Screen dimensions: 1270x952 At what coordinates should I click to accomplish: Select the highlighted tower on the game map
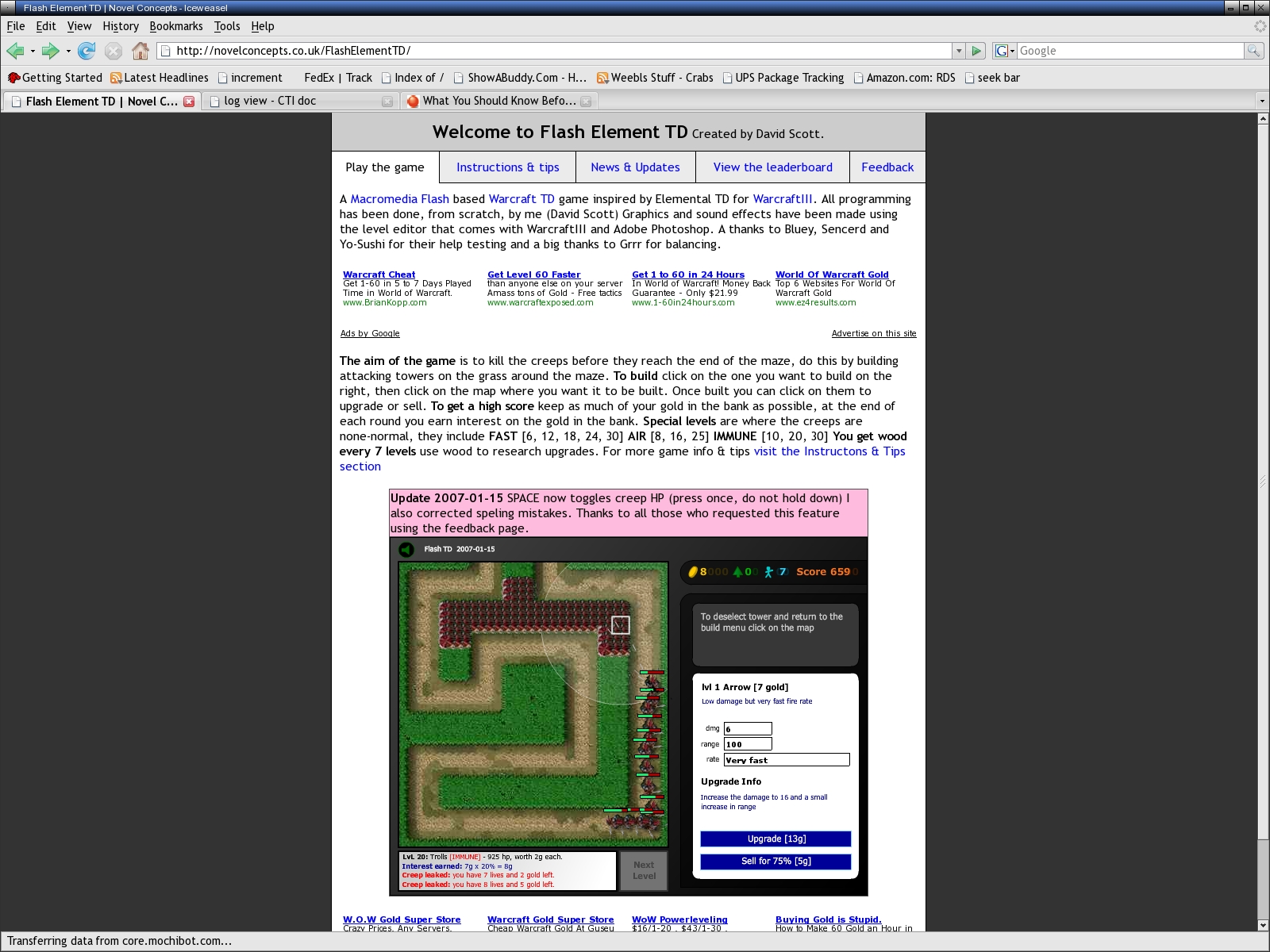click(x=621, y=625)
